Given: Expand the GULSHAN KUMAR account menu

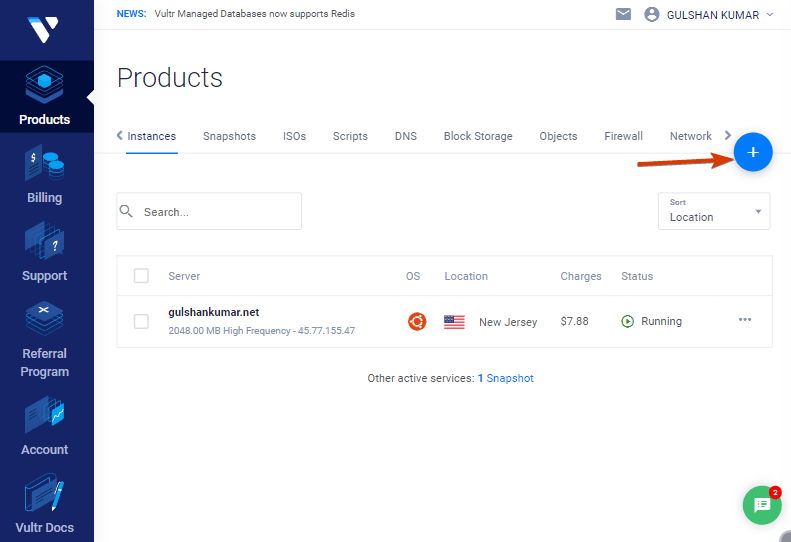Looking at the screenshot, I should pyautogui.click(x=770, y=15).
